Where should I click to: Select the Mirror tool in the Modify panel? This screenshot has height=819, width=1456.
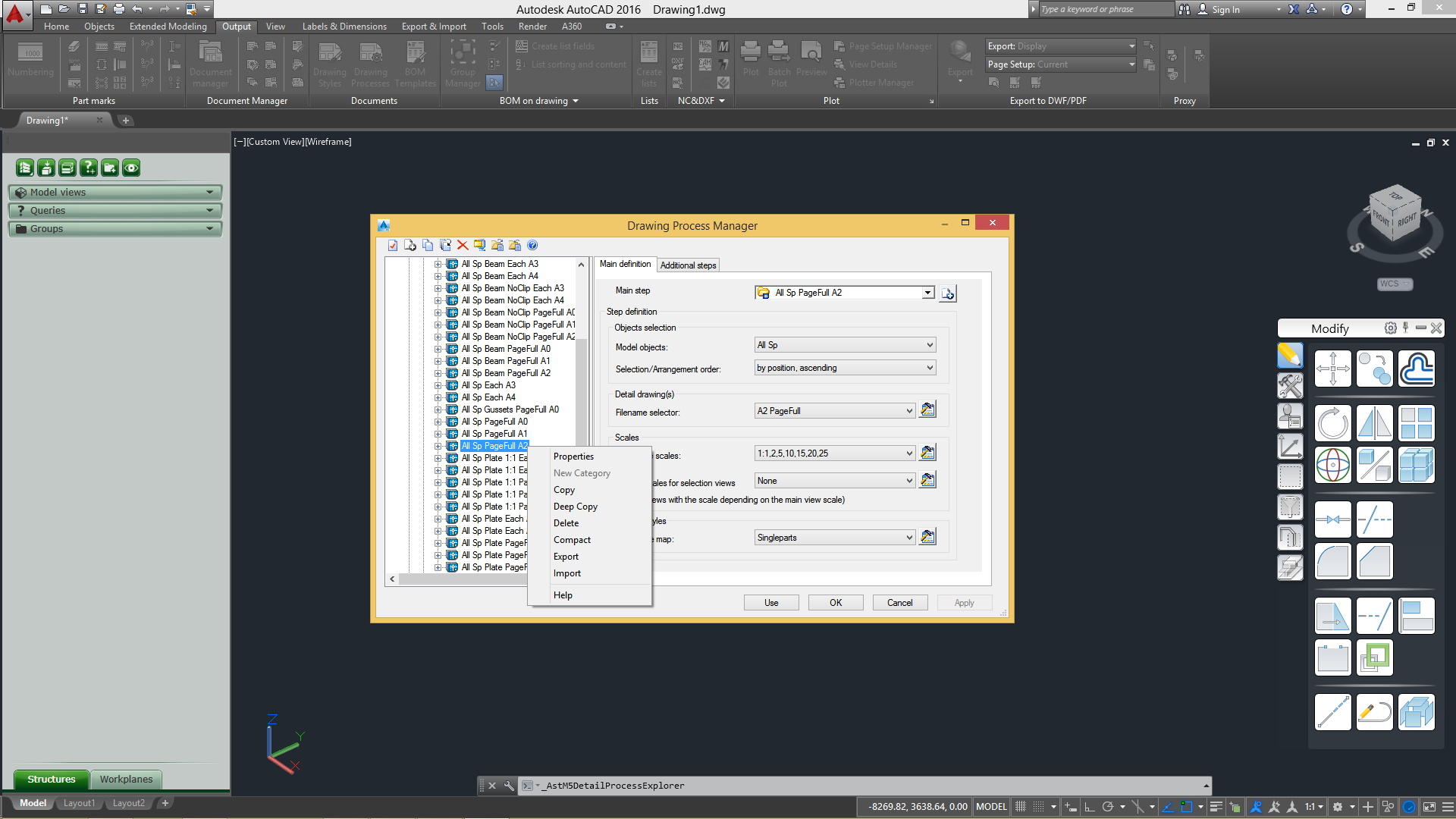[1375, 423]
